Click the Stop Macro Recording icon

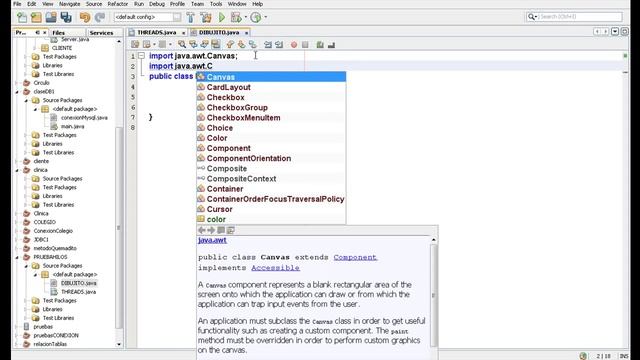(x=305, y=44)
